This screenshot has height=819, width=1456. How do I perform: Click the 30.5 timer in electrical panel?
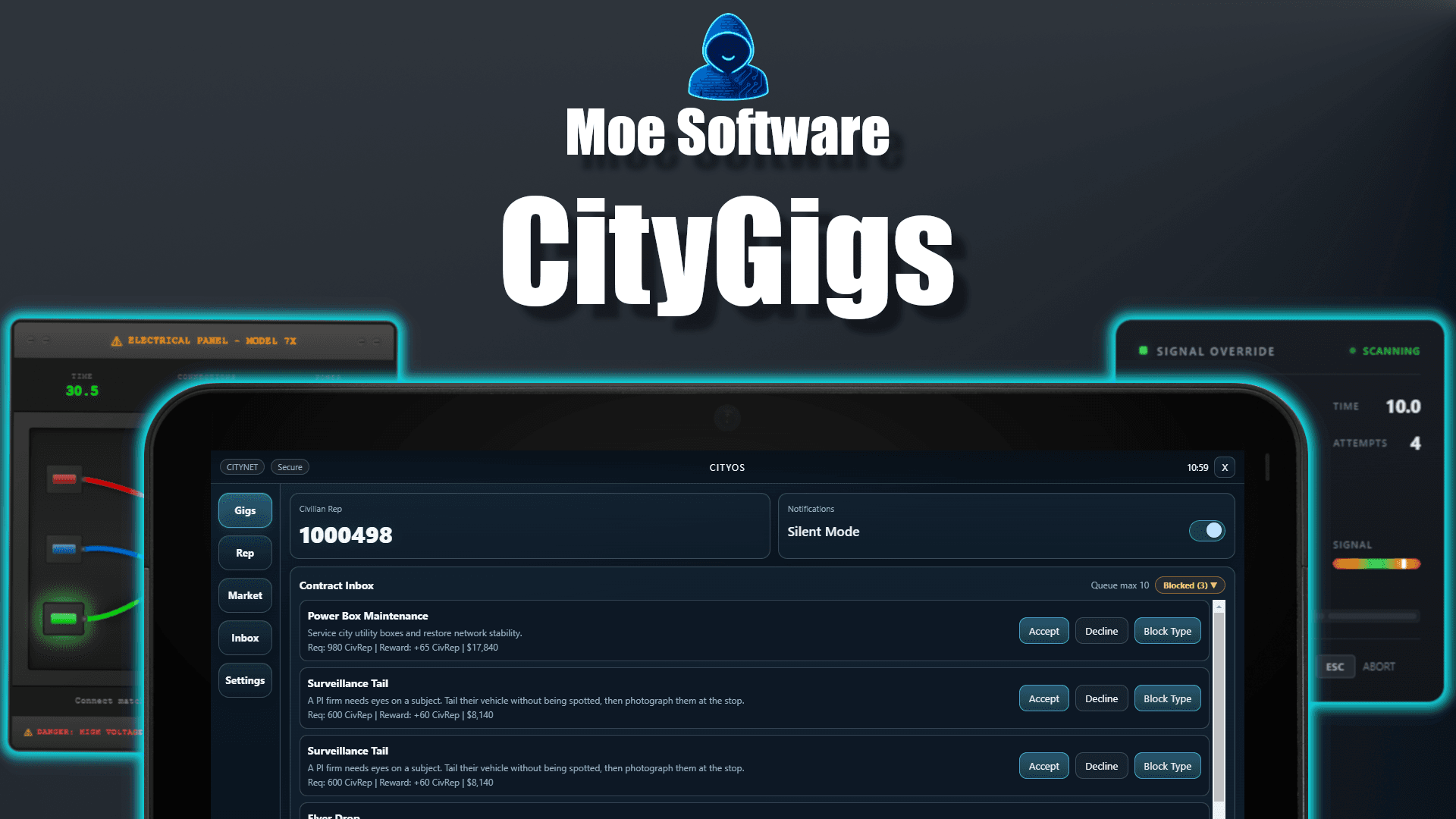(82, 391)
